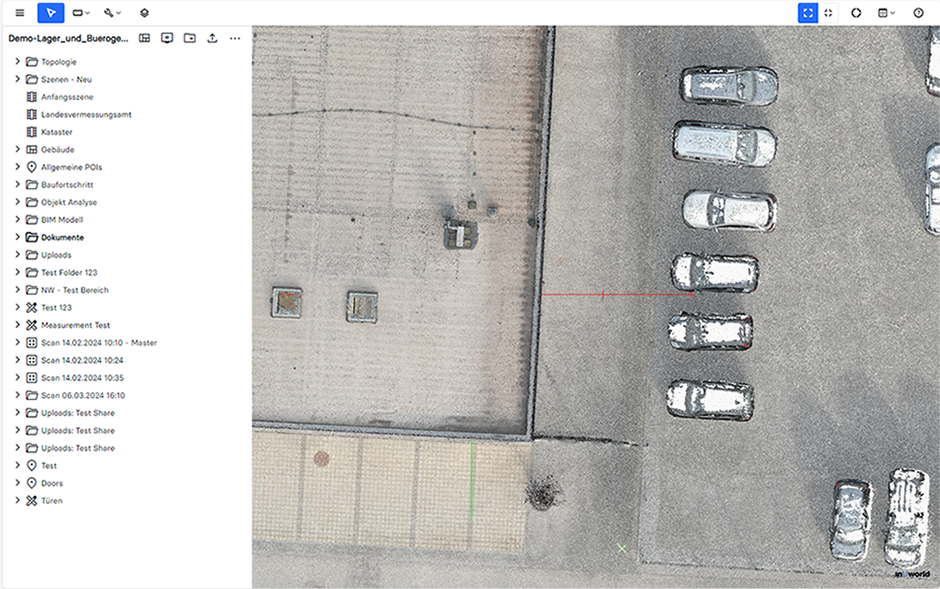Click the upload icon in project header
This screenshot has width=940, height=589.
[x=212, y=38]
